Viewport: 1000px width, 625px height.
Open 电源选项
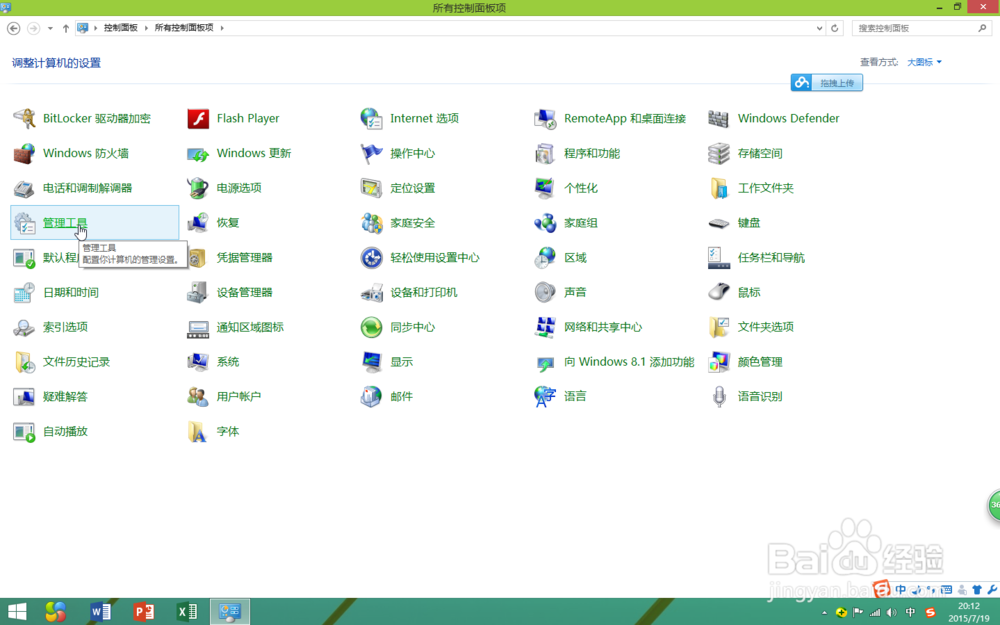click(x=238, y=187)
